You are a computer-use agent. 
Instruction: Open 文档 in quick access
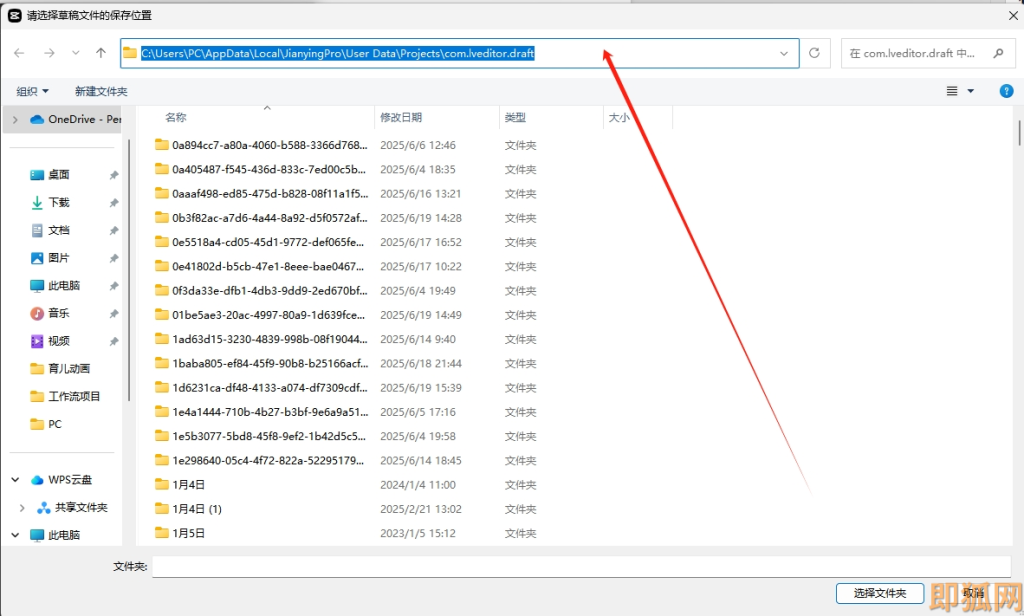[x=50, y=230]
